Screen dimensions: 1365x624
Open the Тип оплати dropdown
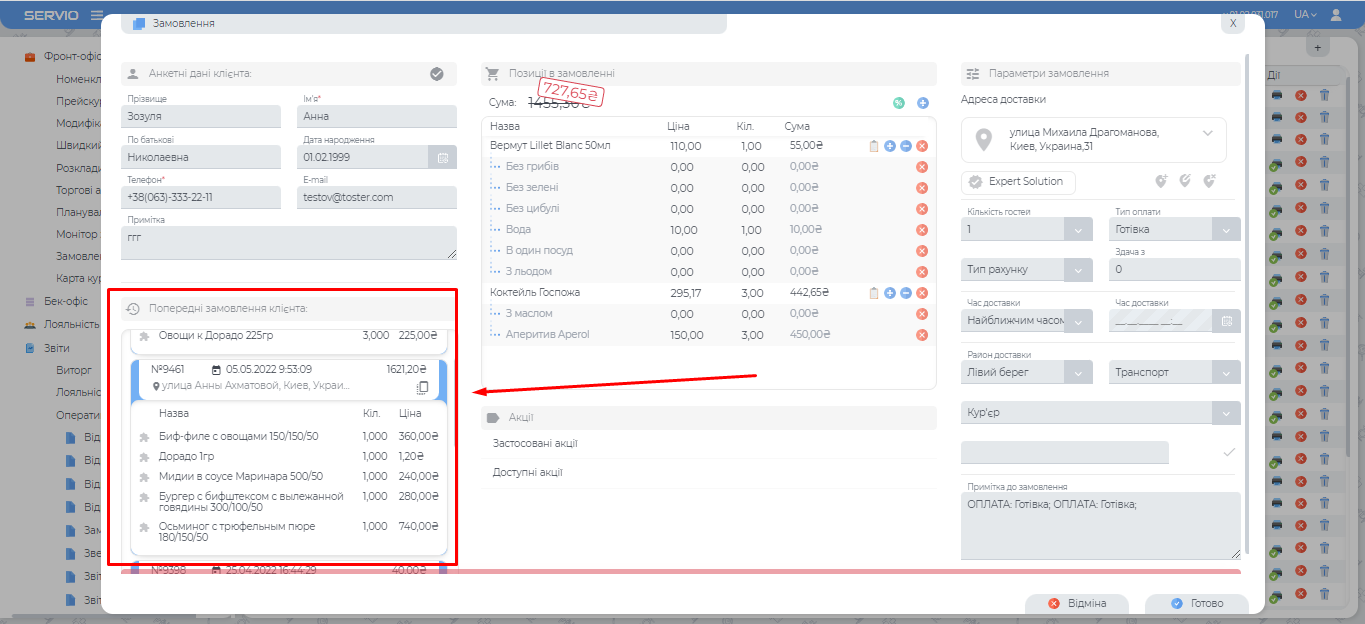coord(1226,229)
